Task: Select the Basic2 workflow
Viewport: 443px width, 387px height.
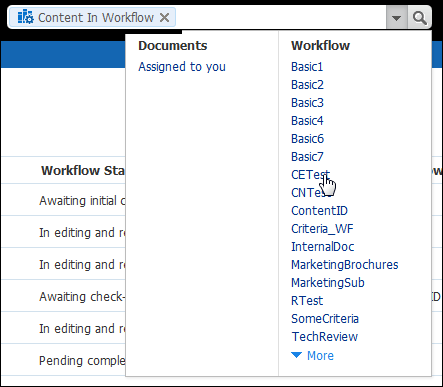Action: tap(307, 85)
